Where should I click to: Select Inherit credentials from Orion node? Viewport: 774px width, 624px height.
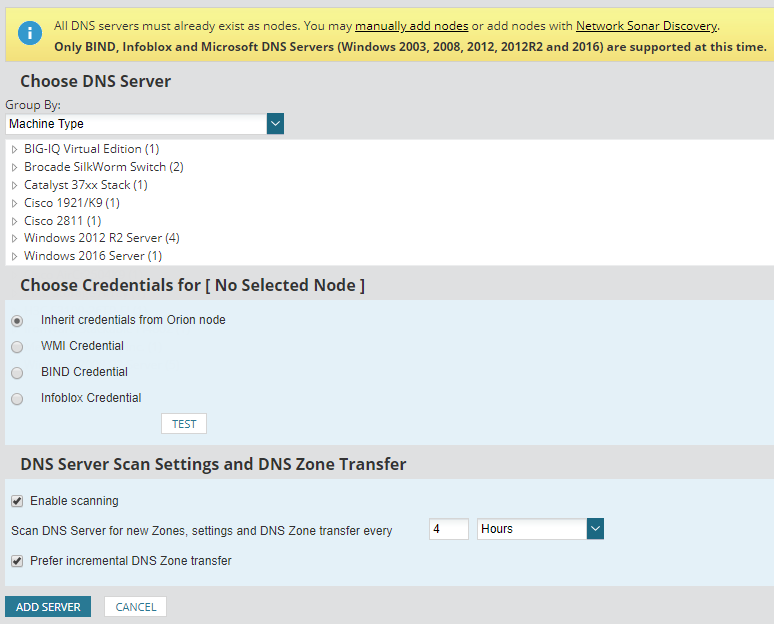point(17,321)
